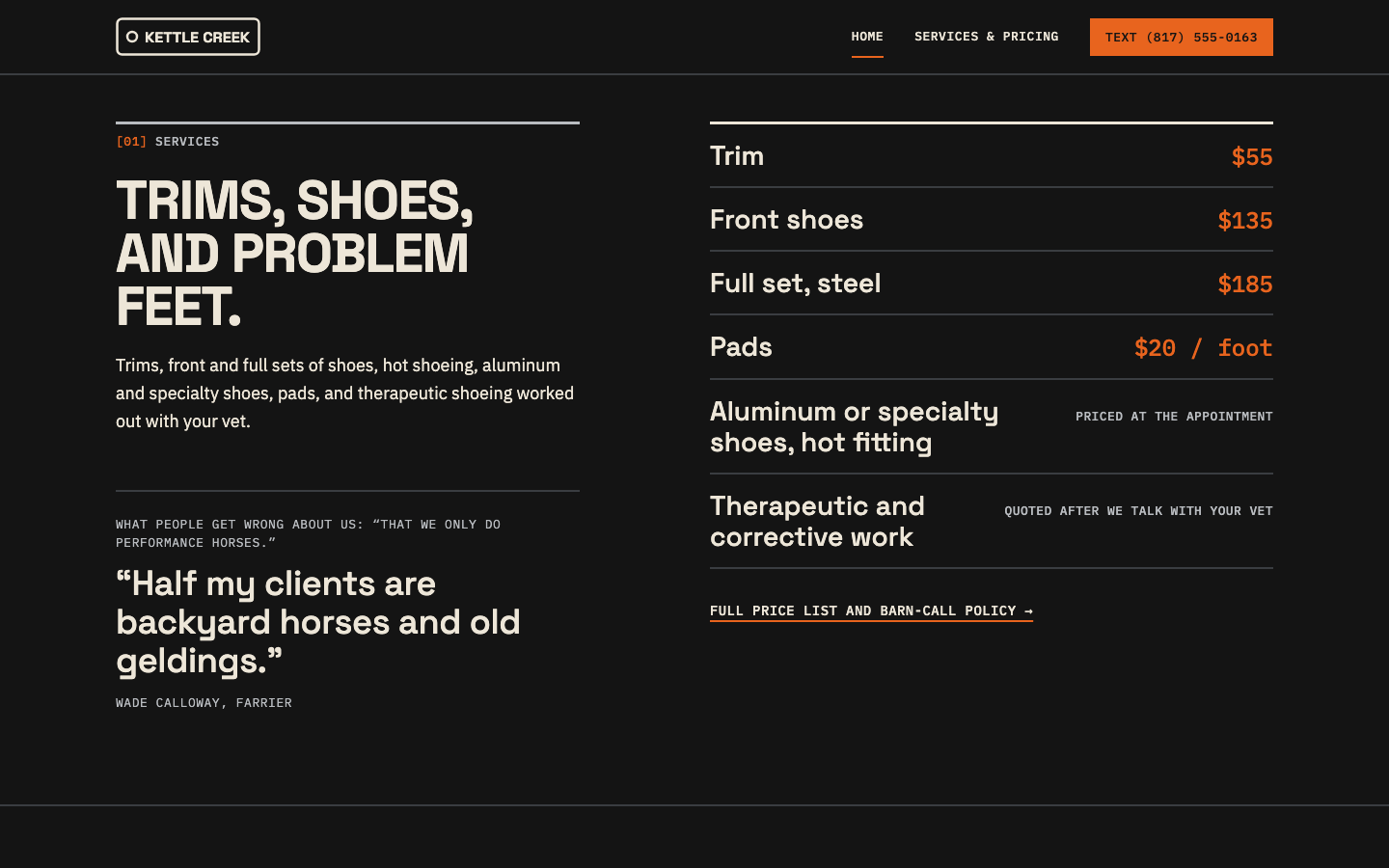Click the backyard horses quote
Image resolution: width=1389 pixels, height=868 pixels.
click(318, 622)
